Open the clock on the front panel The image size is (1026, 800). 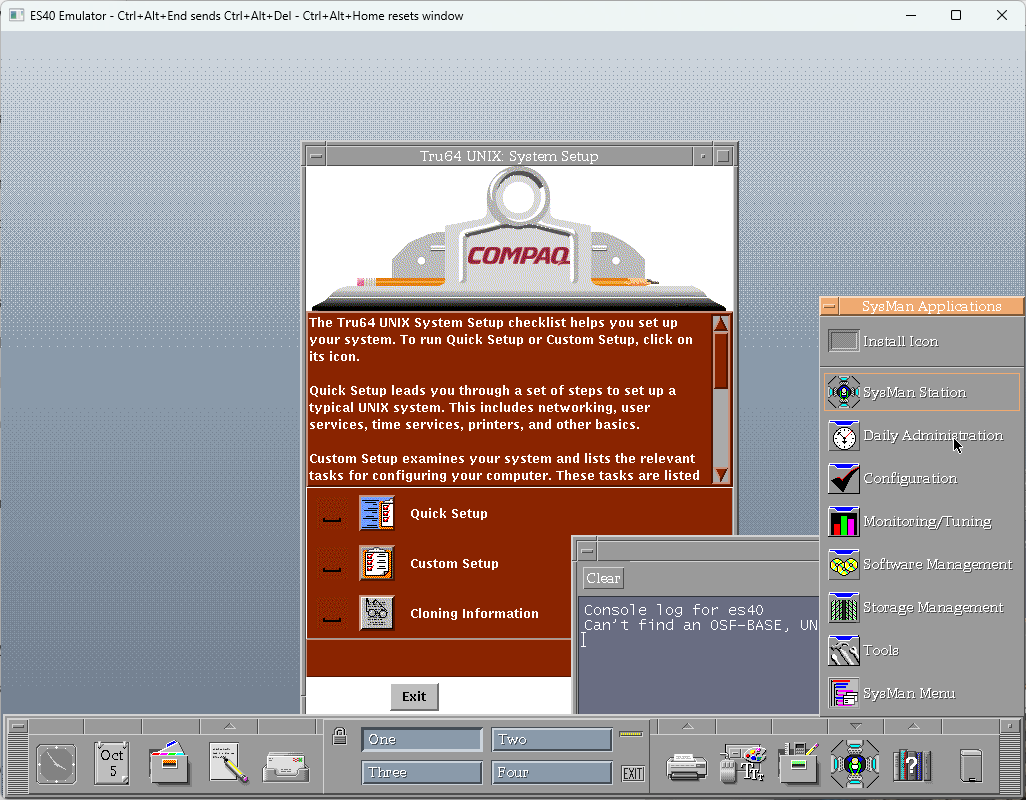pos(56,763)
